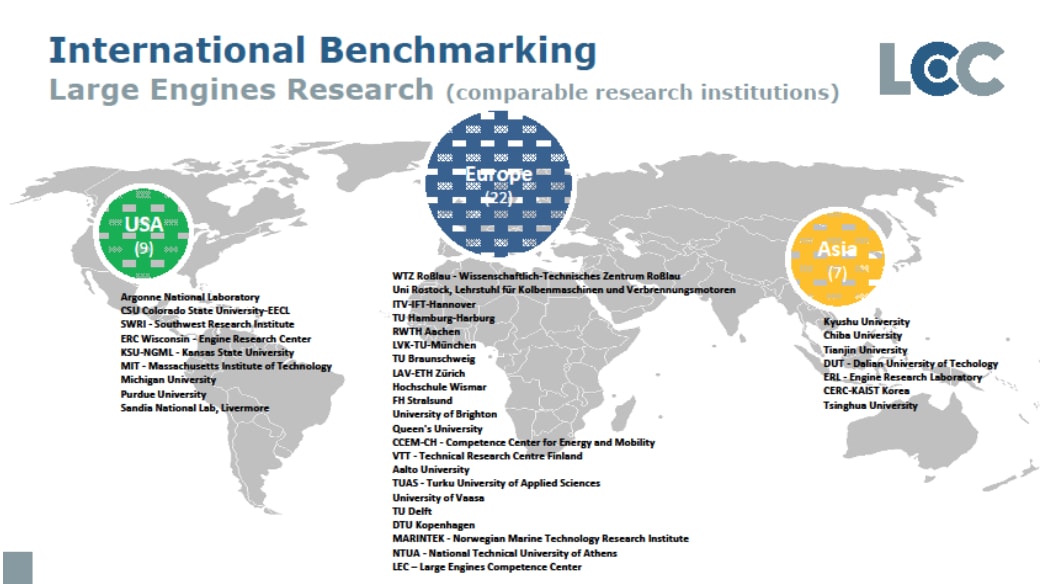Pick "TUAS - Turku University of Applied Sciences"
This screenshot has width=1048, height=584.
496,483
